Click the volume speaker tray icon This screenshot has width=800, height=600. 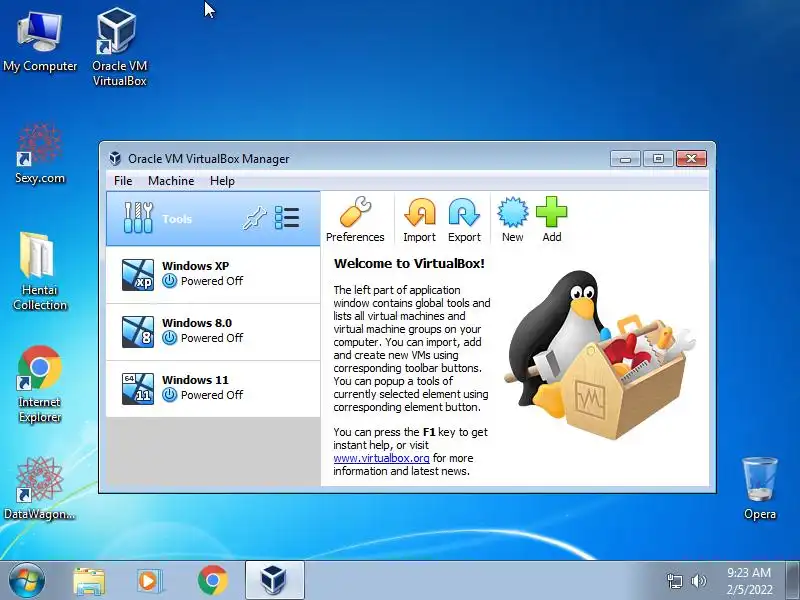698,581
